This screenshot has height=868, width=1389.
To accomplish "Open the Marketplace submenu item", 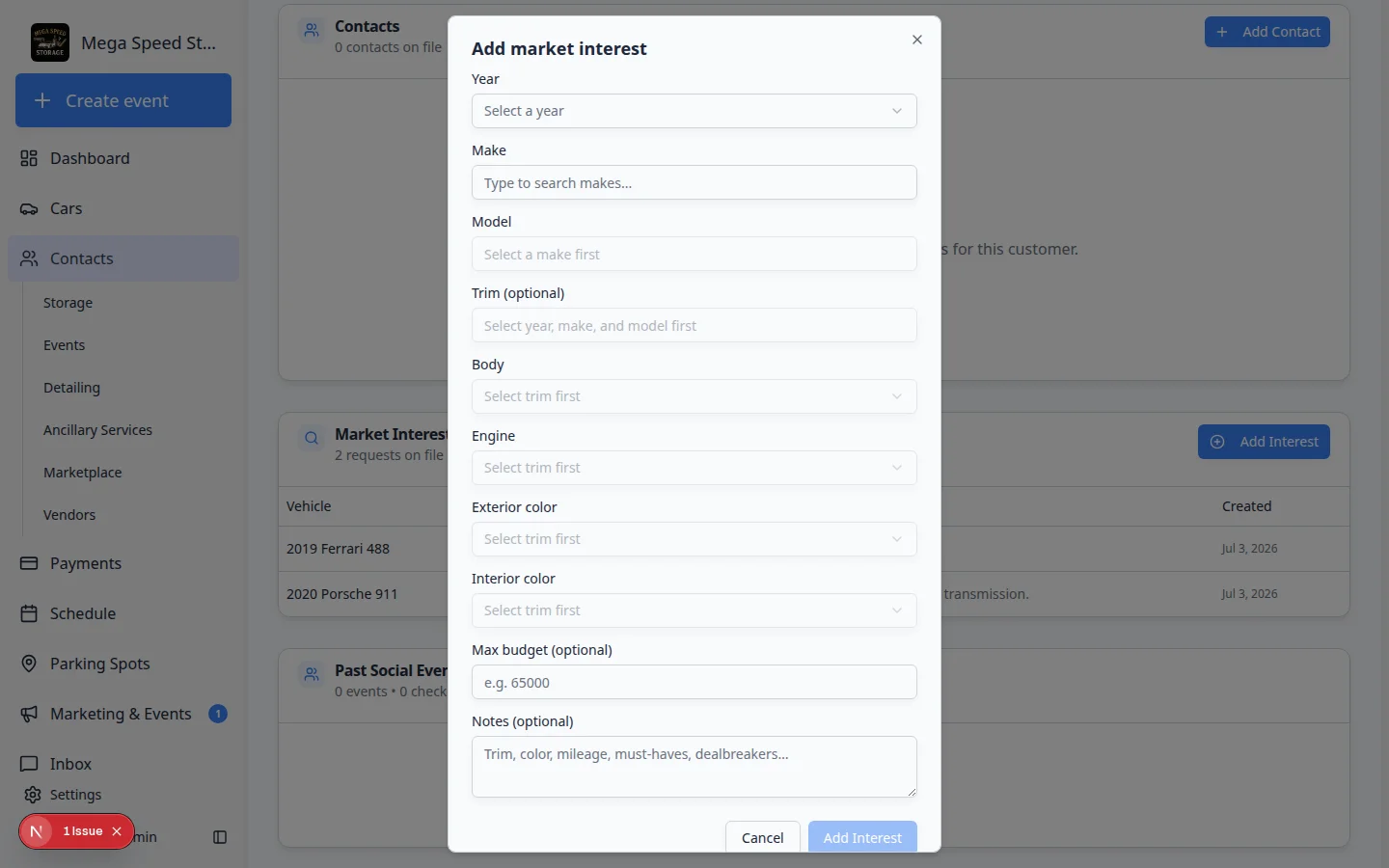I will point(82,473).
